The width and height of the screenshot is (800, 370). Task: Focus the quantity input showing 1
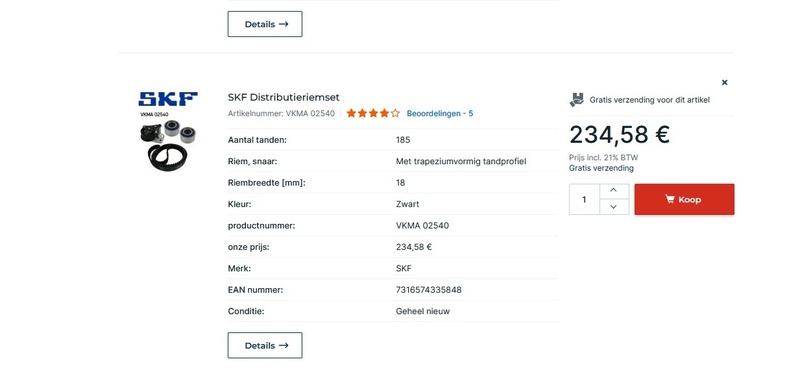584,200
